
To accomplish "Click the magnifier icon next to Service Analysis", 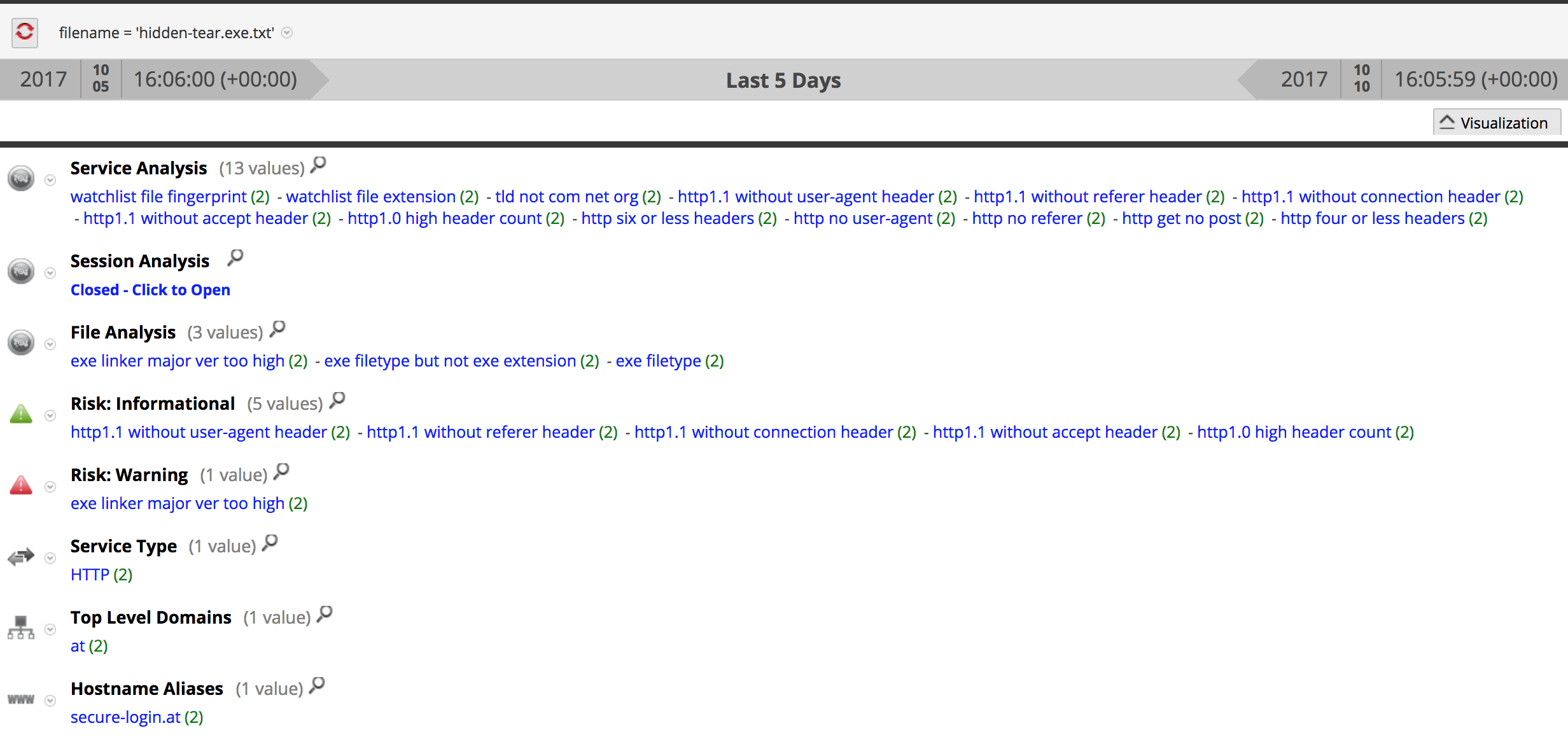I will (x=318, y=165).
